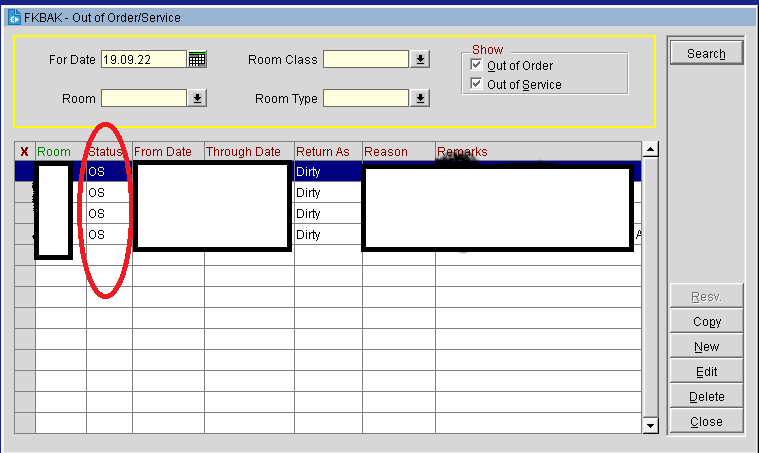Close the Out of Order/Service dialog

(x=706, y=422)
